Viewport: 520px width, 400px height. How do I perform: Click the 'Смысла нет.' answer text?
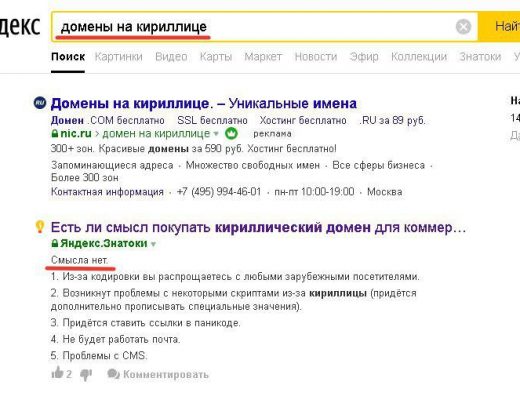point(80,260)
